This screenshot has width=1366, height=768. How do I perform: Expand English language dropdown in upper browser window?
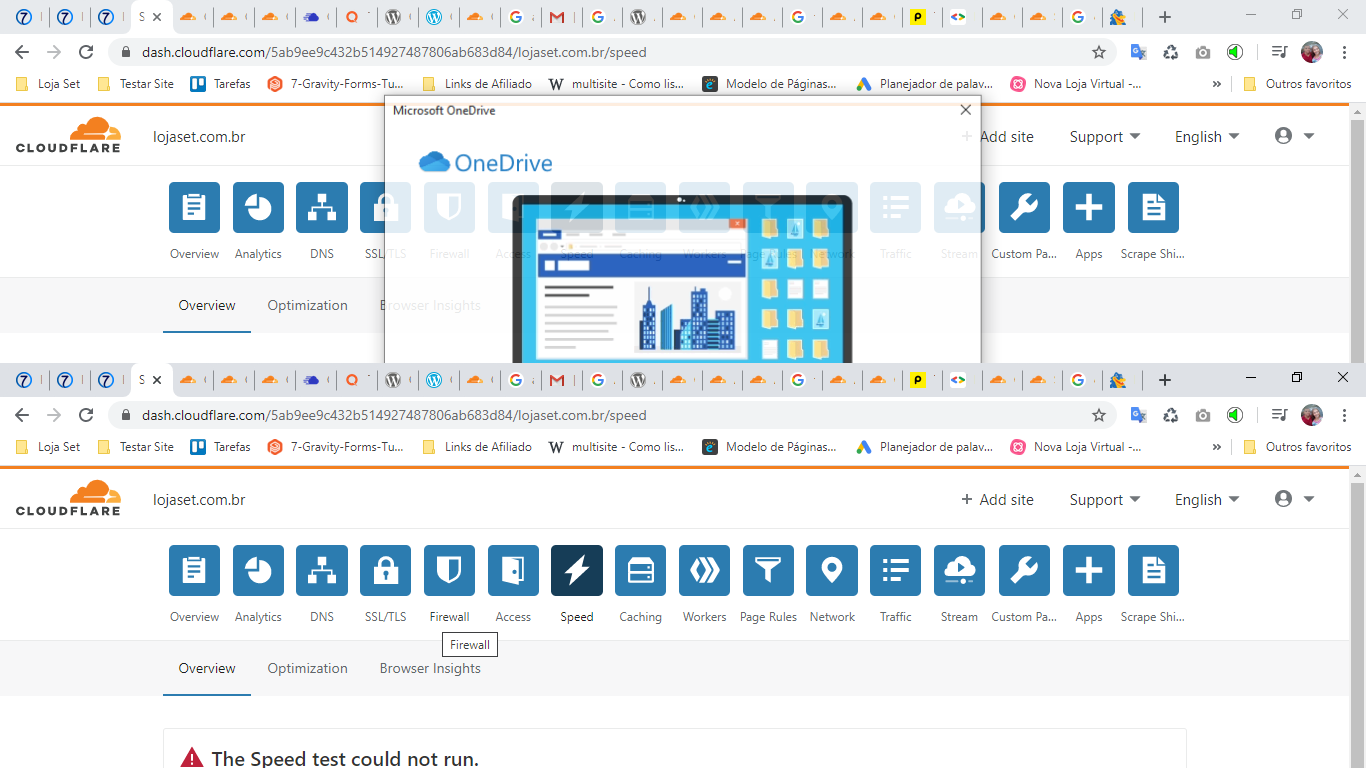pos(1207,137)
